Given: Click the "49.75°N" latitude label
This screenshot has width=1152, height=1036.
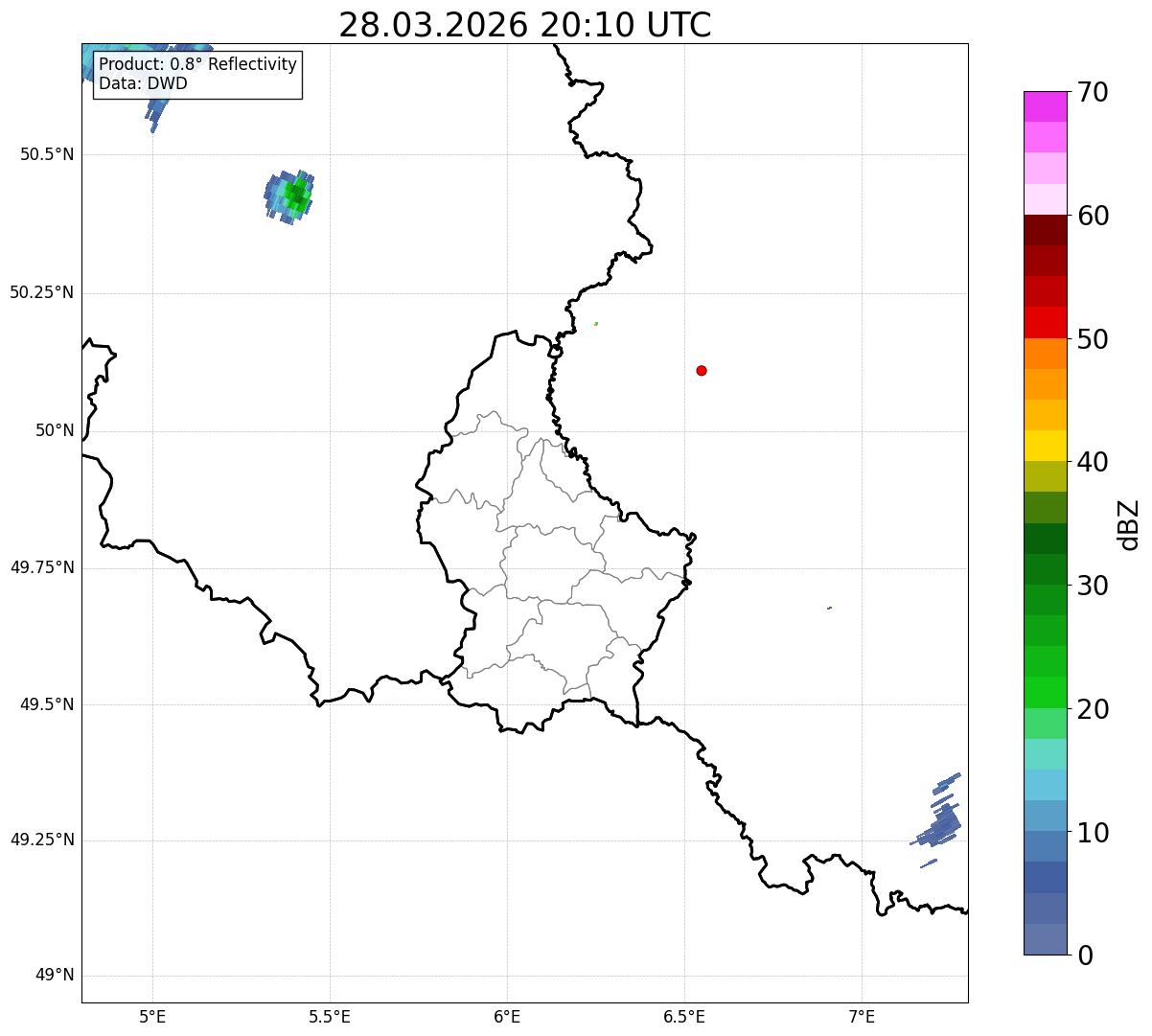Looking at the screenshot, I should coord(41,567).
